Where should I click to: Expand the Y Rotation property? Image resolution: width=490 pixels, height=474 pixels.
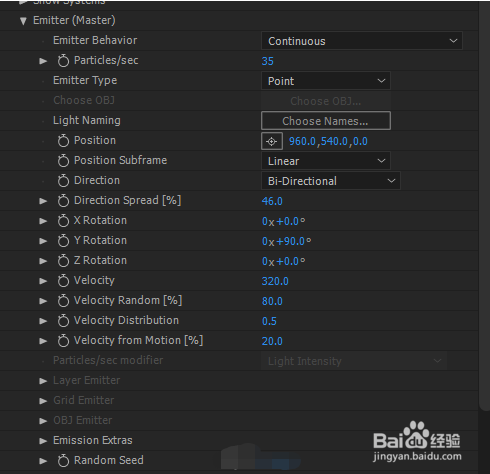(x=43, y=241)
